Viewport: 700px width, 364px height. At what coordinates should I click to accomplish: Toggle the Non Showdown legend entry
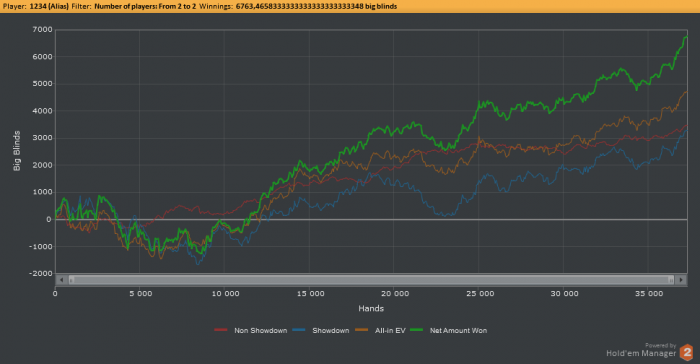(250, 331)
